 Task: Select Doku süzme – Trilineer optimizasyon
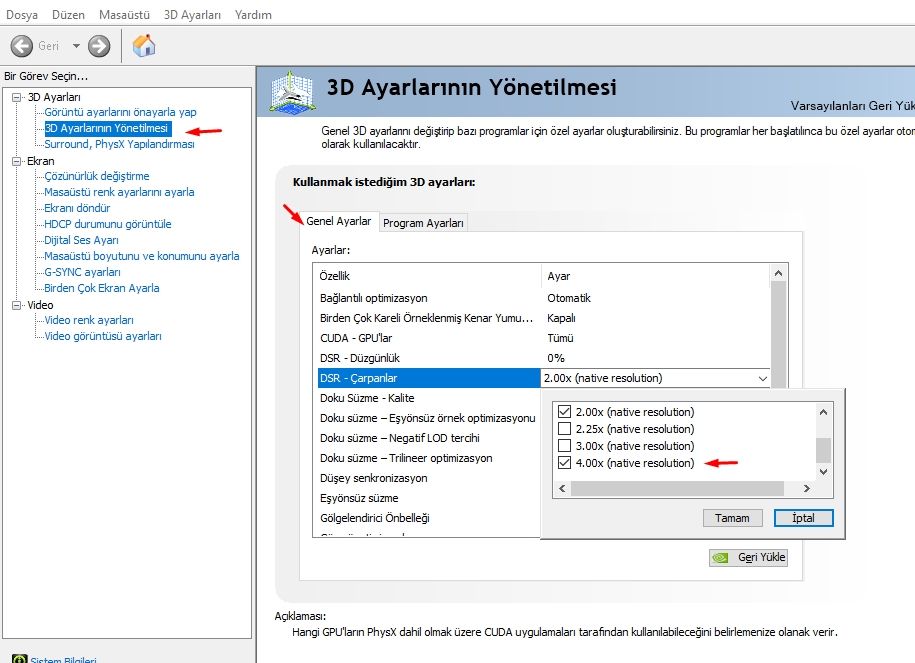pos(429,458)
